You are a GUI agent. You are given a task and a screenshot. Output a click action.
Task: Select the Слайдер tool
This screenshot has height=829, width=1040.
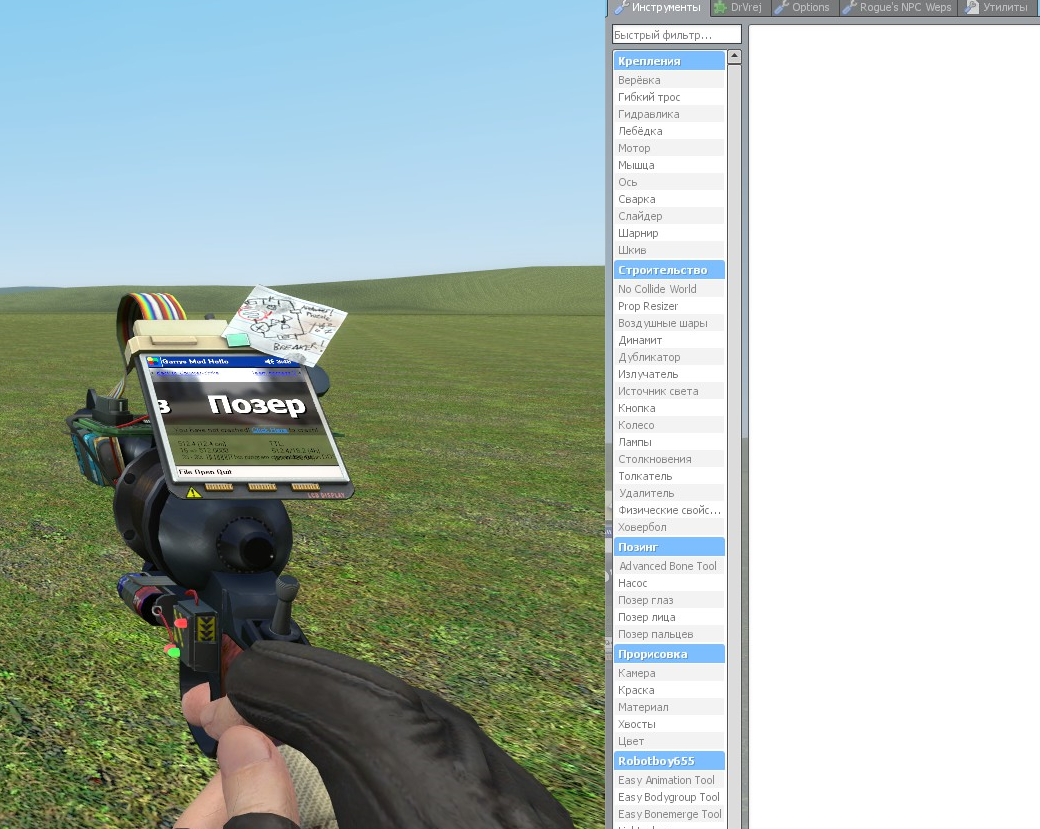669,216
